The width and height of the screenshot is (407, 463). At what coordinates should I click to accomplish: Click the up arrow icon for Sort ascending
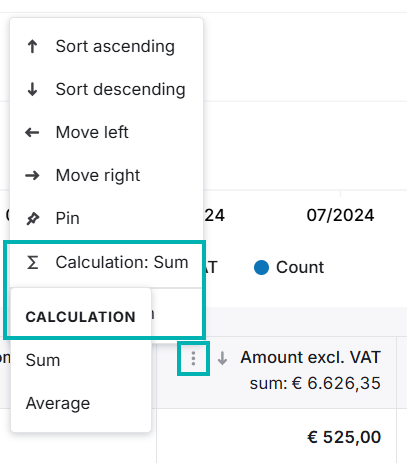pos(32,46)
